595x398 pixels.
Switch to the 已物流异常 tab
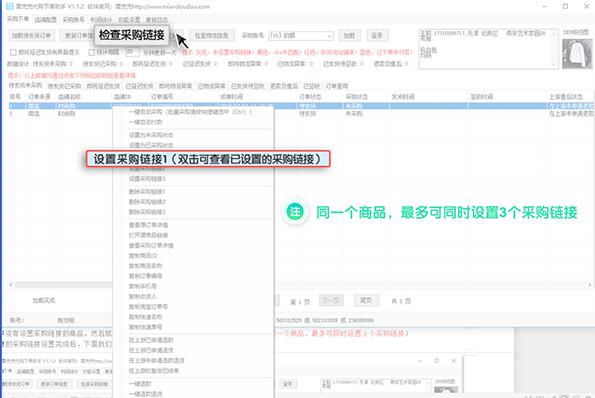pos(211,86)
